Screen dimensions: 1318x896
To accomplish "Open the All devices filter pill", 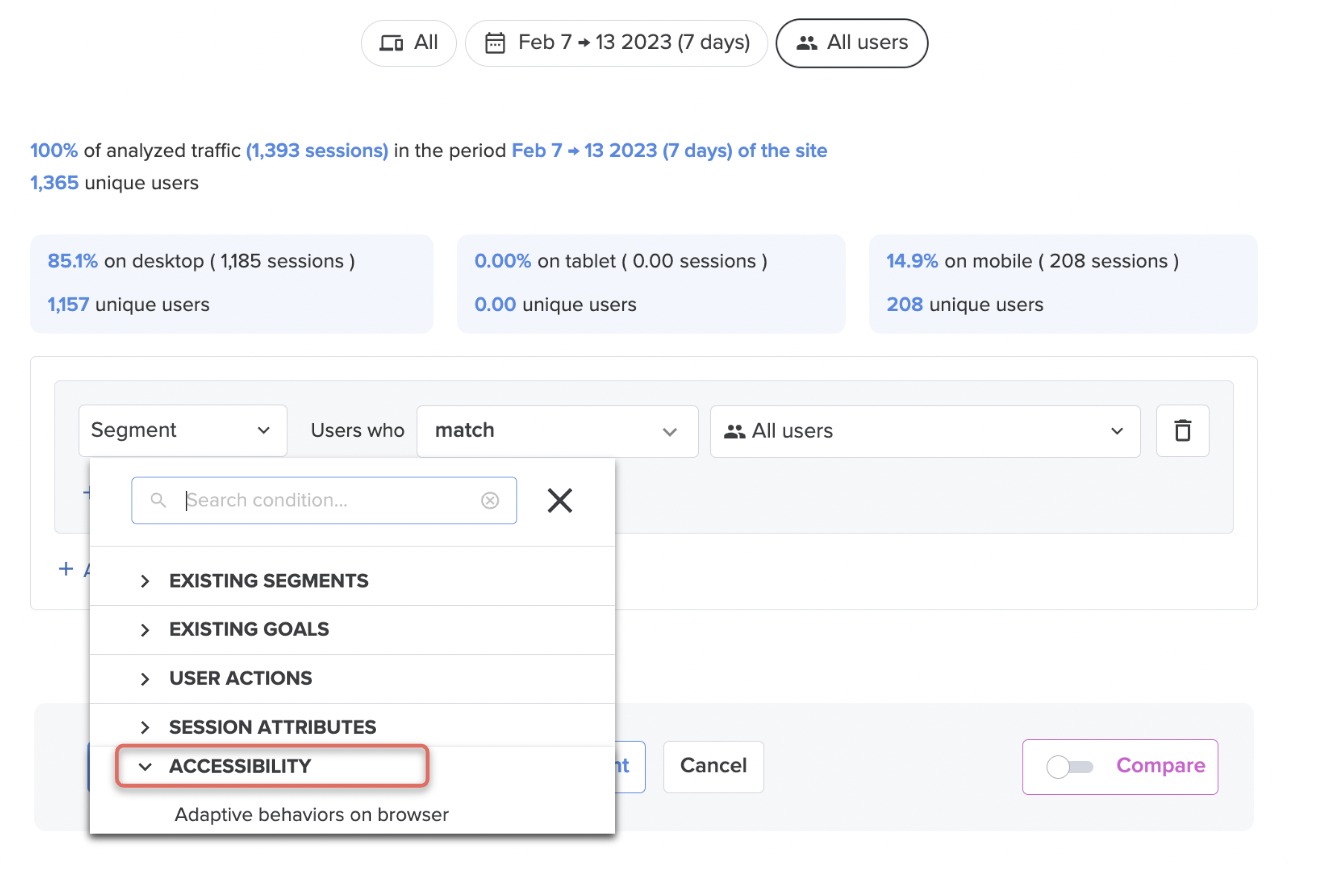I will click(x=408, y=43).
